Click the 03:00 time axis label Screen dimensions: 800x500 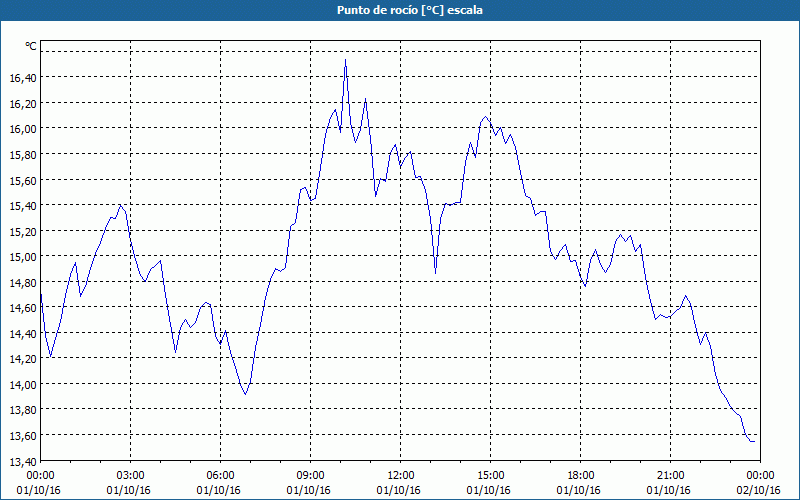(x=131, y=476)
